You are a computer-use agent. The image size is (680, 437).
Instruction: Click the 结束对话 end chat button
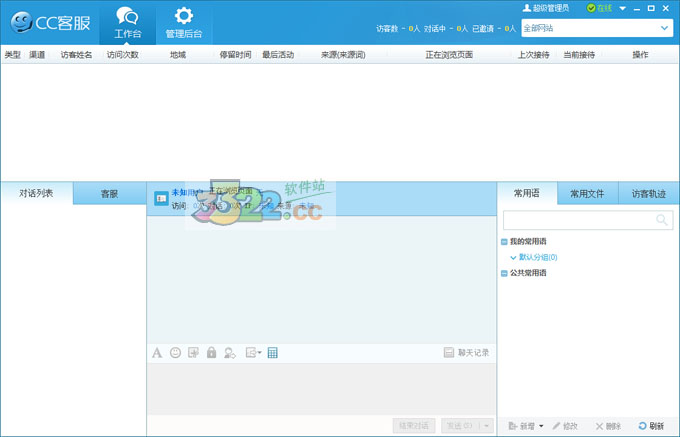click(x=414, y=426)
